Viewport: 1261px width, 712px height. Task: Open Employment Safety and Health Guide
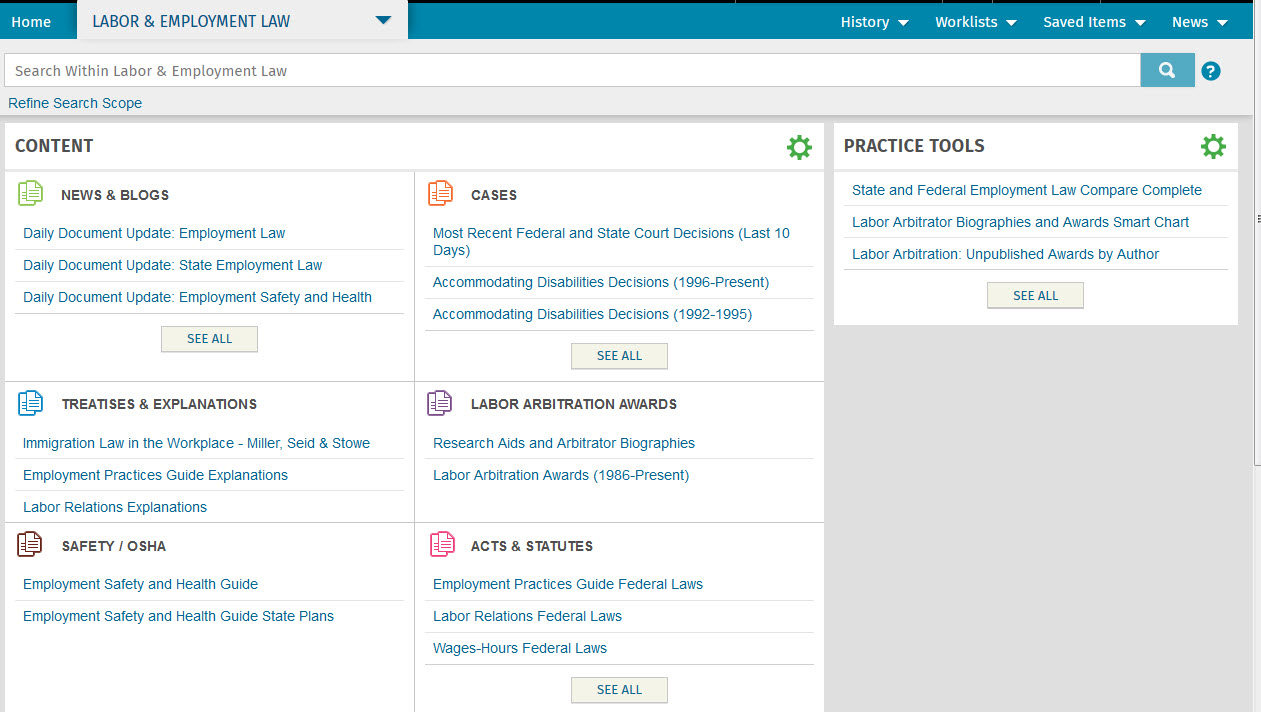[x=140, y=584]
